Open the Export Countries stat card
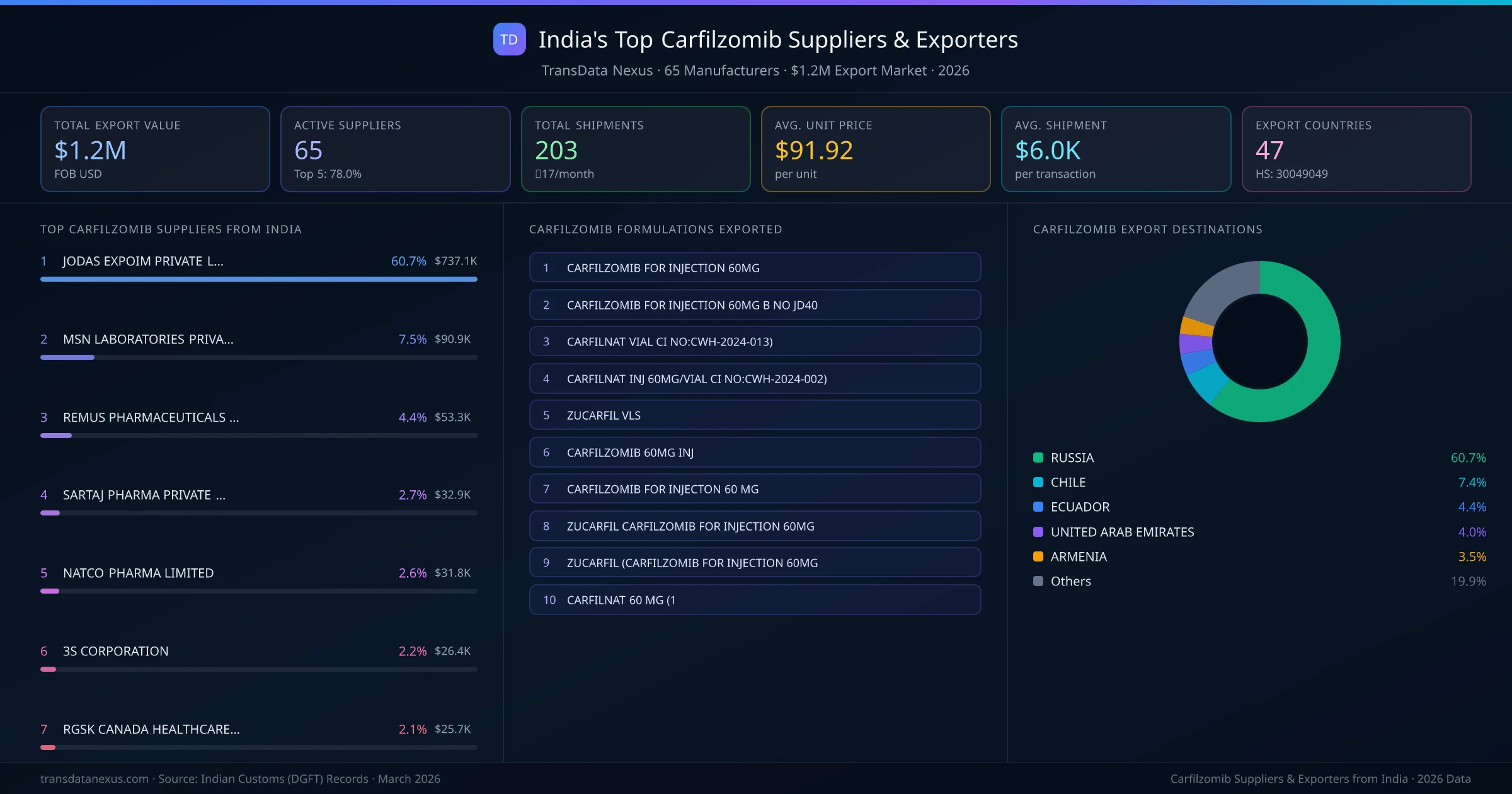The width and height of the screenshot is (1512, 794). tap(1356, 149)
